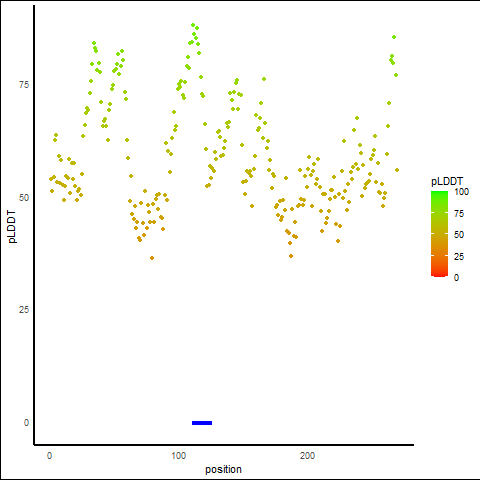Viewport: 480px width, 480px height.
Task: Click the y-axis tick label 50
Action: click(x=24, y=197)
